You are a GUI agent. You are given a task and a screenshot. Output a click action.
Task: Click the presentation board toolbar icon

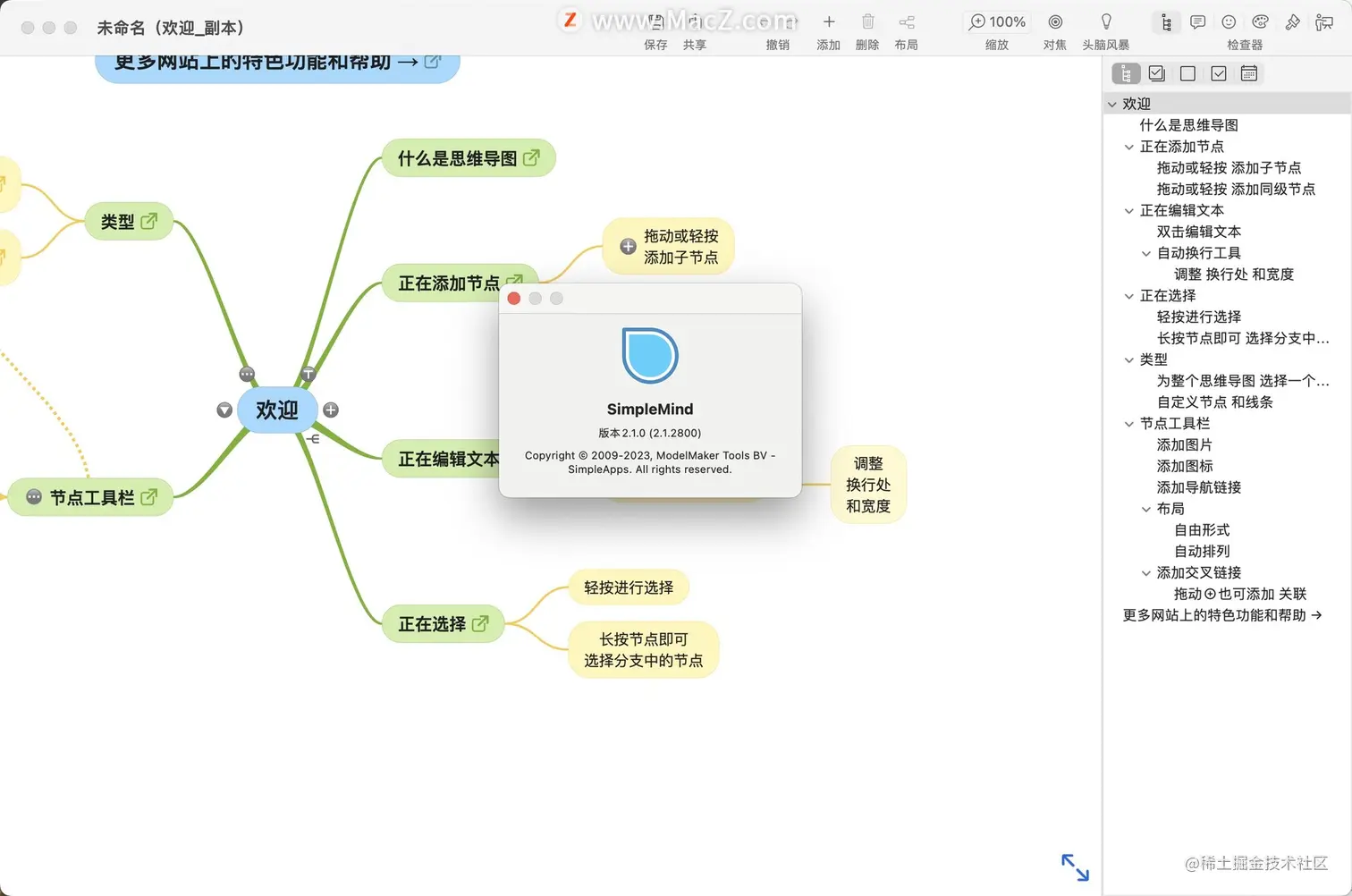1324,22
